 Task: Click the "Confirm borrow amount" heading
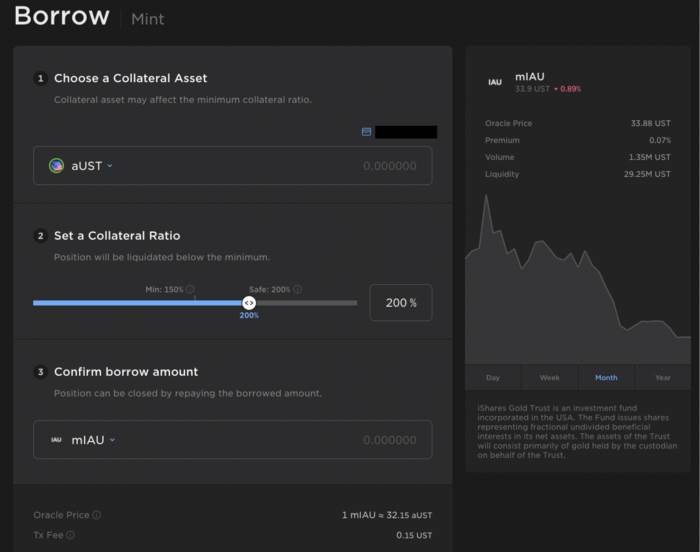126,372
